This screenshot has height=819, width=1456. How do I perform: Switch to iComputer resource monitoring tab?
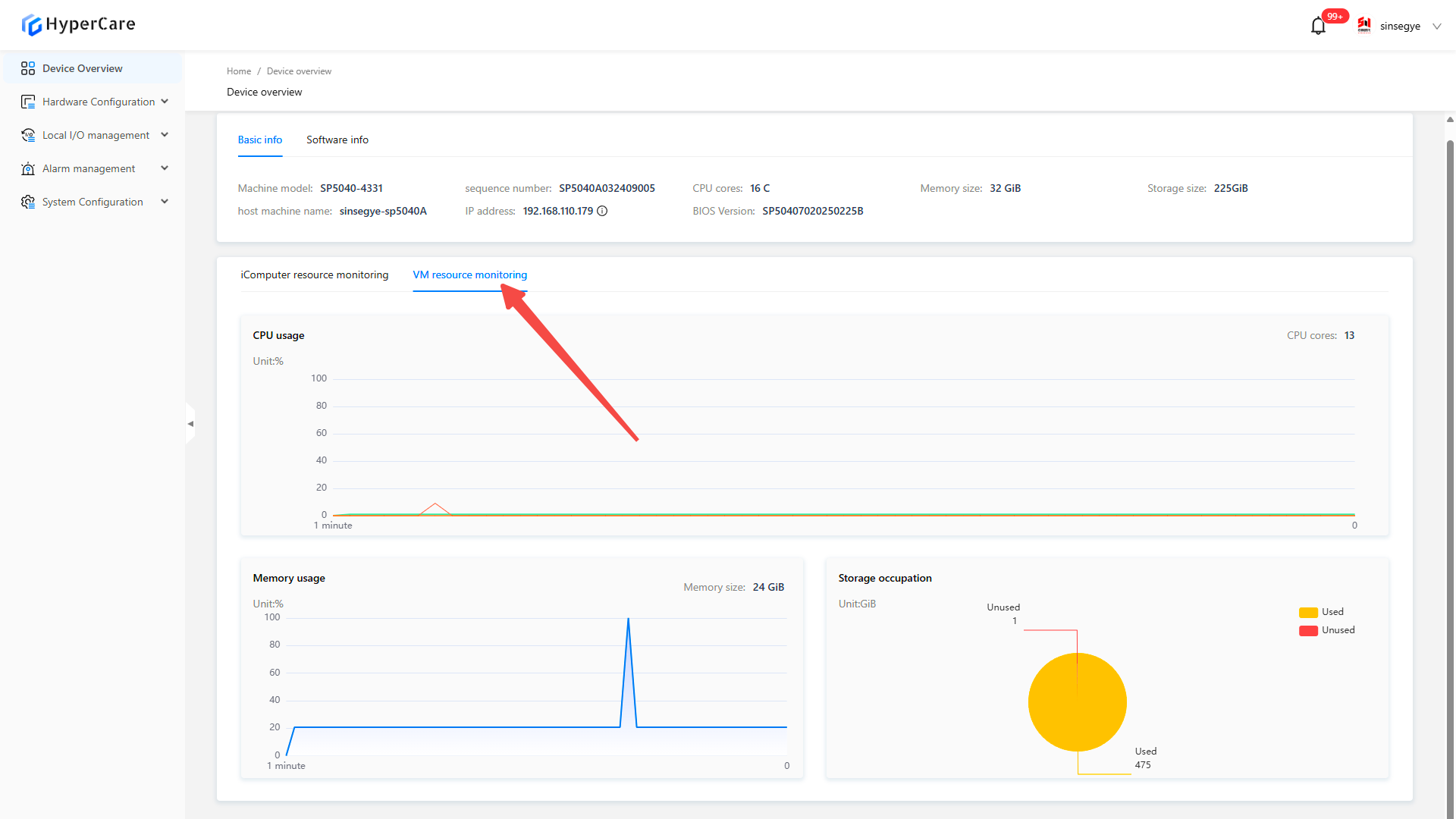[314, 275]
